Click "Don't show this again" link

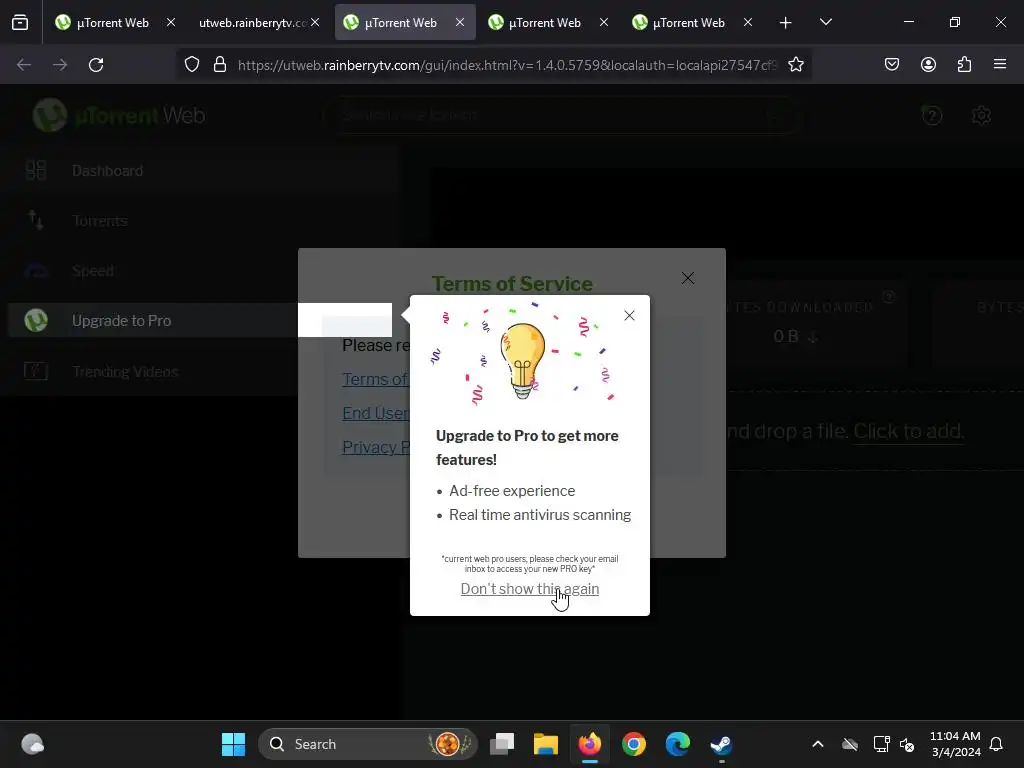pos(530,588)
